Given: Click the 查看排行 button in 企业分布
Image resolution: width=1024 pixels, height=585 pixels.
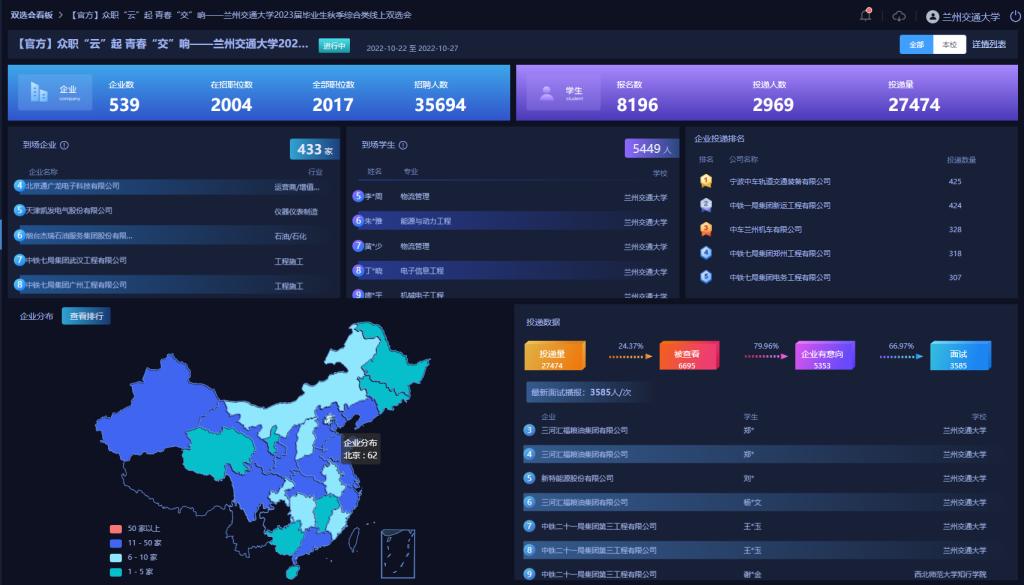Looking at the screenshot, I should [x=85, y=315].
